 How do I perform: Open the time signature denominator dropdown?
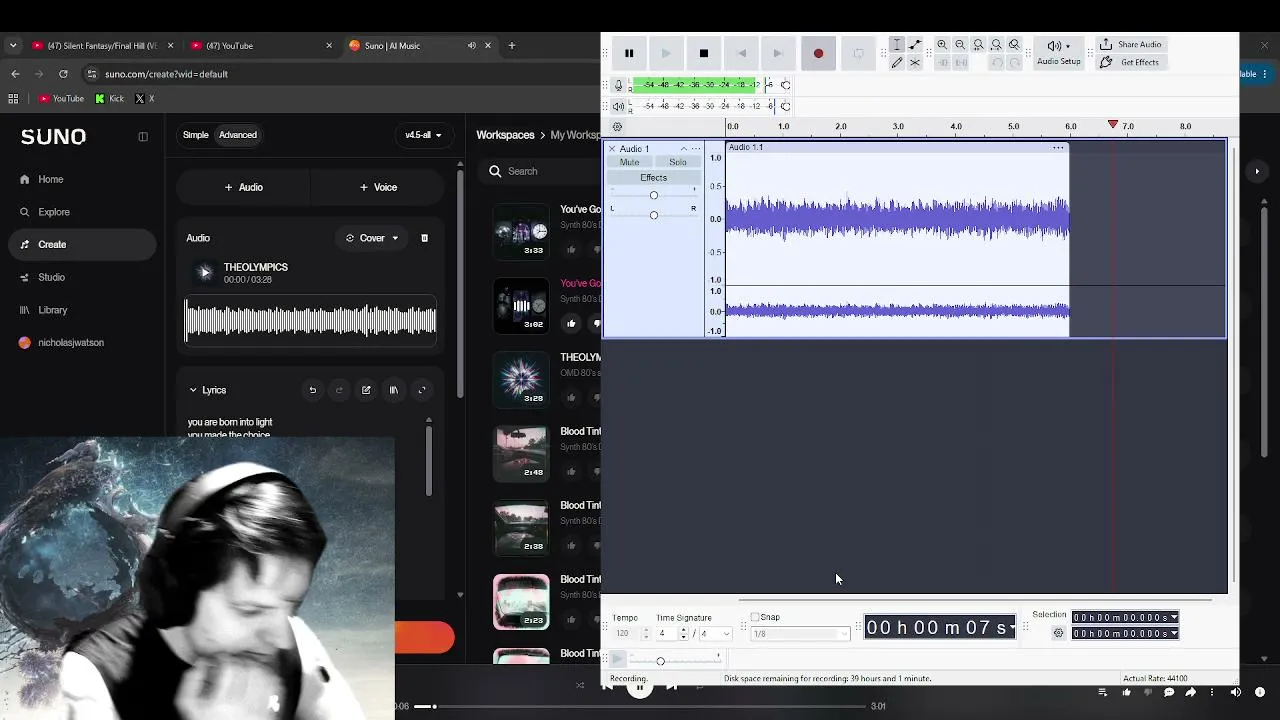pyautogui.click(x=714, y=634)
